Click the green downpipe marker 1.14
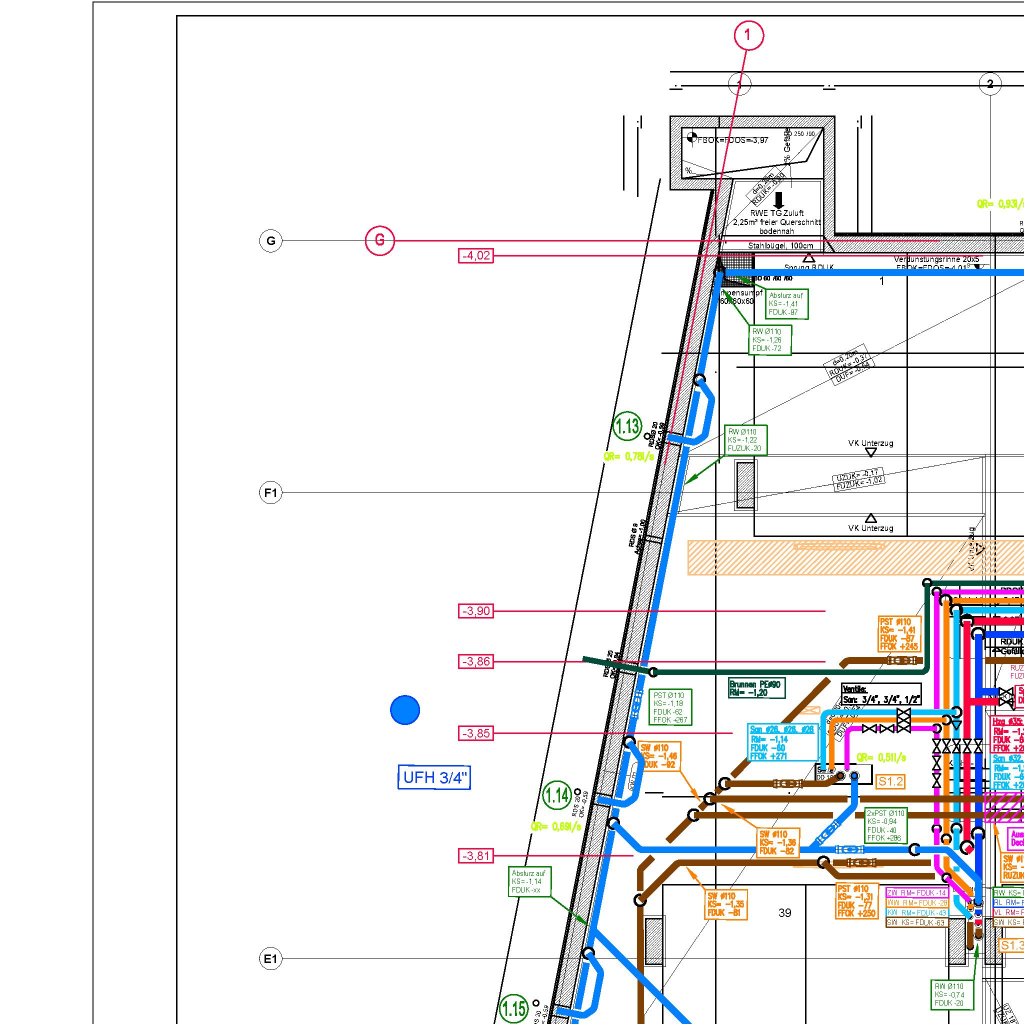The height and width of the screenshot is (1024, 1024). click(557, 797)
